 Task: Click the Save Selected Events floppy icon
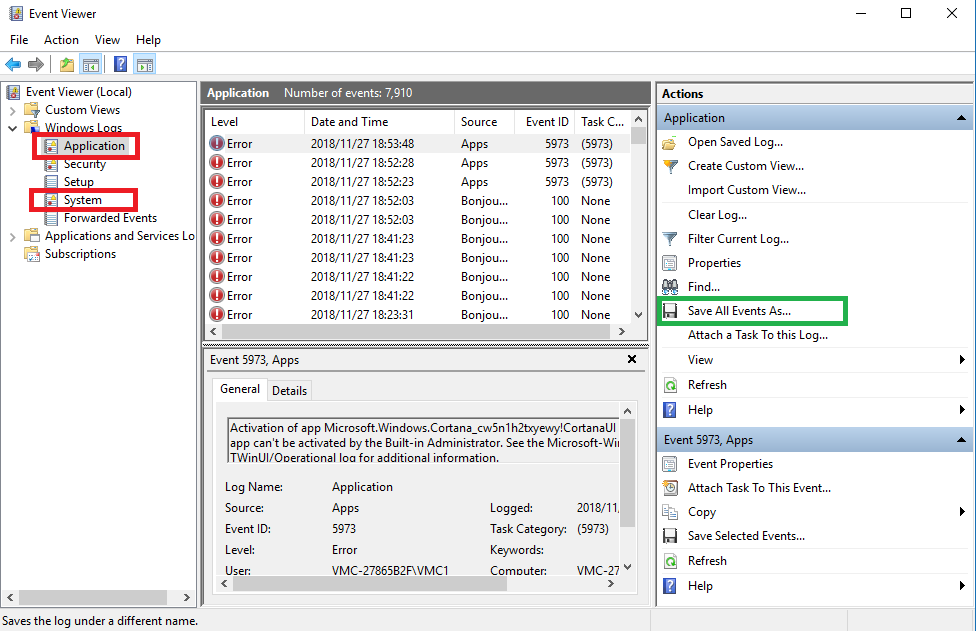point(670,536)
